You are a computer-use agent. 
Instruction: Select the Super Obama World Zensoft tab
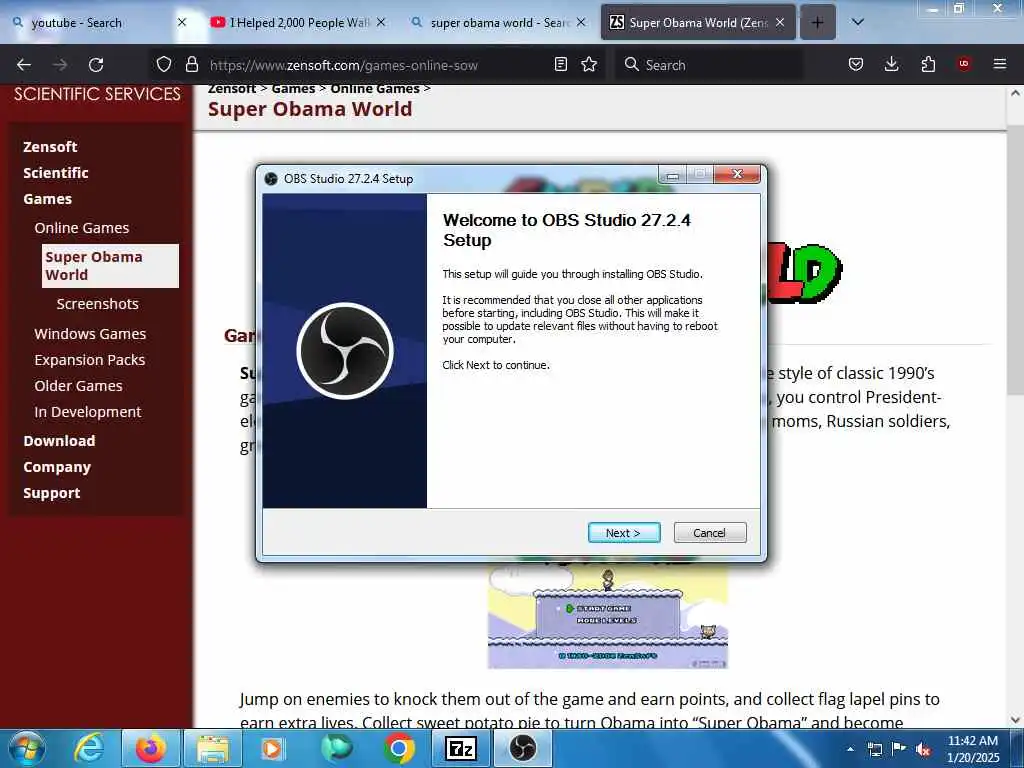697,22
